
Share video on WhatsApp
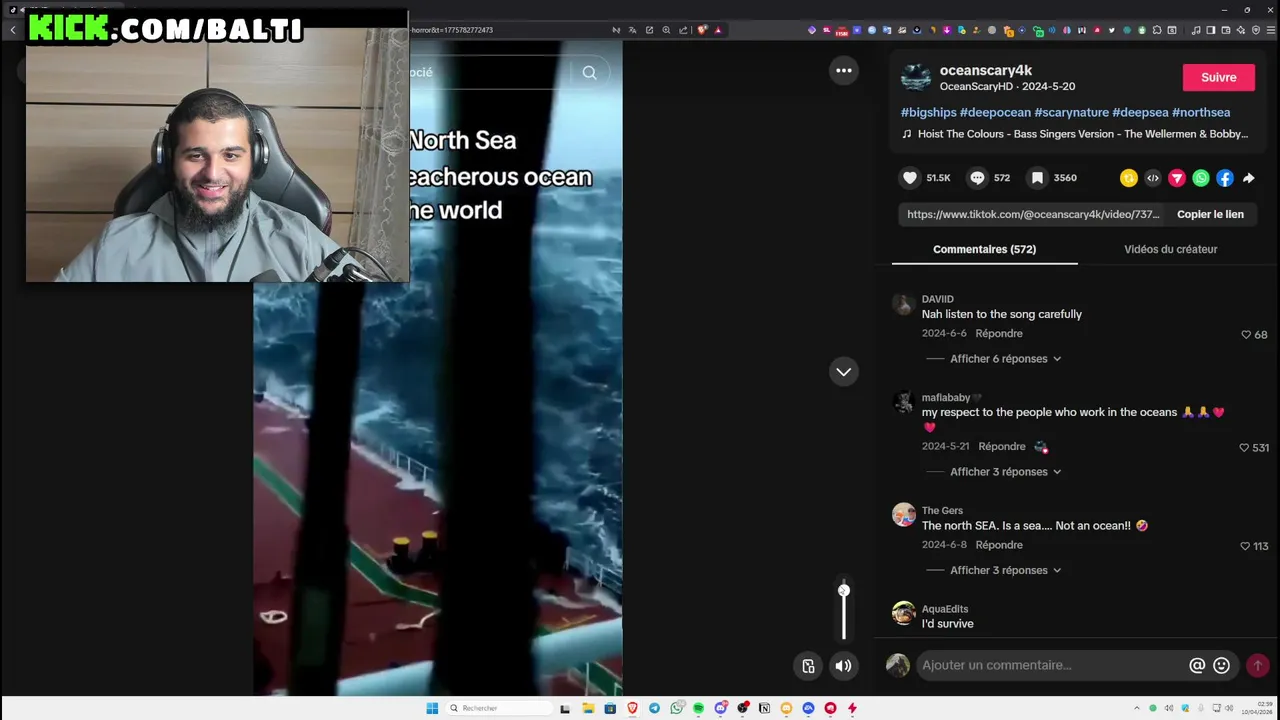click(x=1201, y=178)
